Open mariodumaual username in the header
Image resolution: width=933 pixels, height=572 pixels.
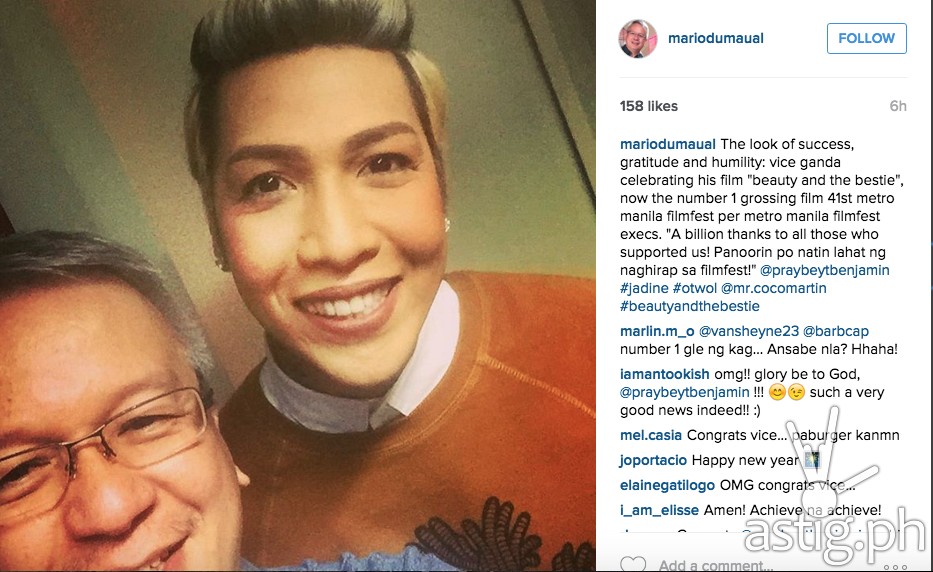pos(716,38)
